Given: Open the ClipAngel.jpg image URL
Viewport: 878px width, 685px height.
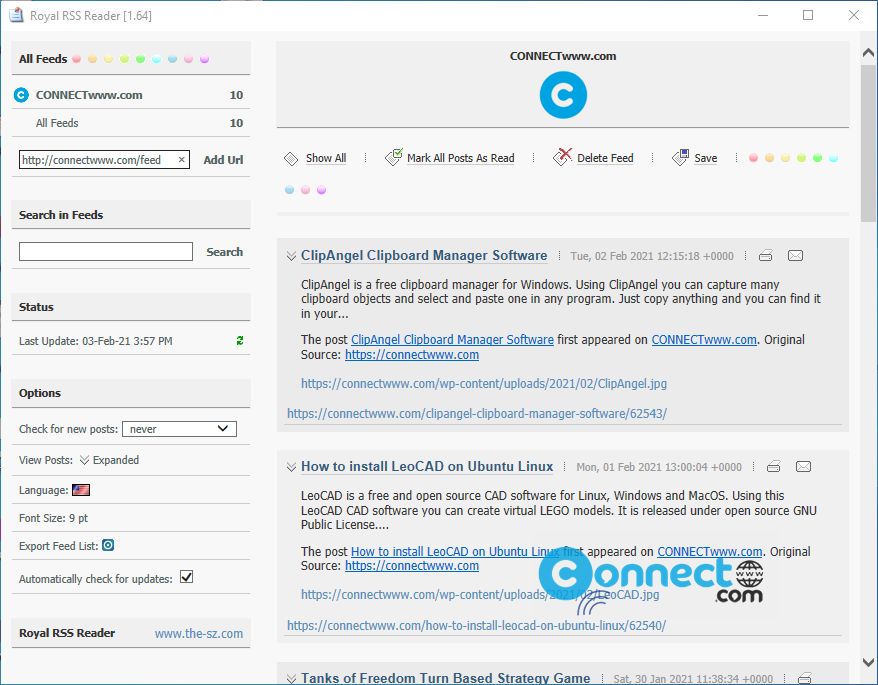Looking at the screenshot, I should coord(484,384).
